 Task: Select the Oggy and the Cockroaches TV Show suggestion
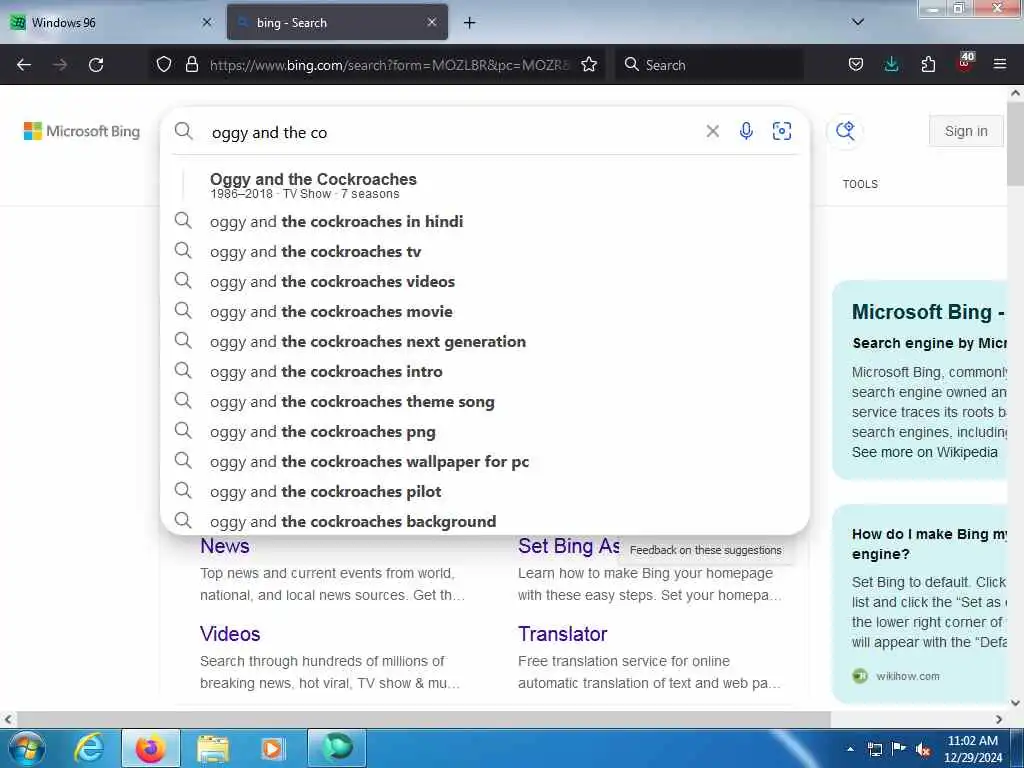click(x=485, y=185)
